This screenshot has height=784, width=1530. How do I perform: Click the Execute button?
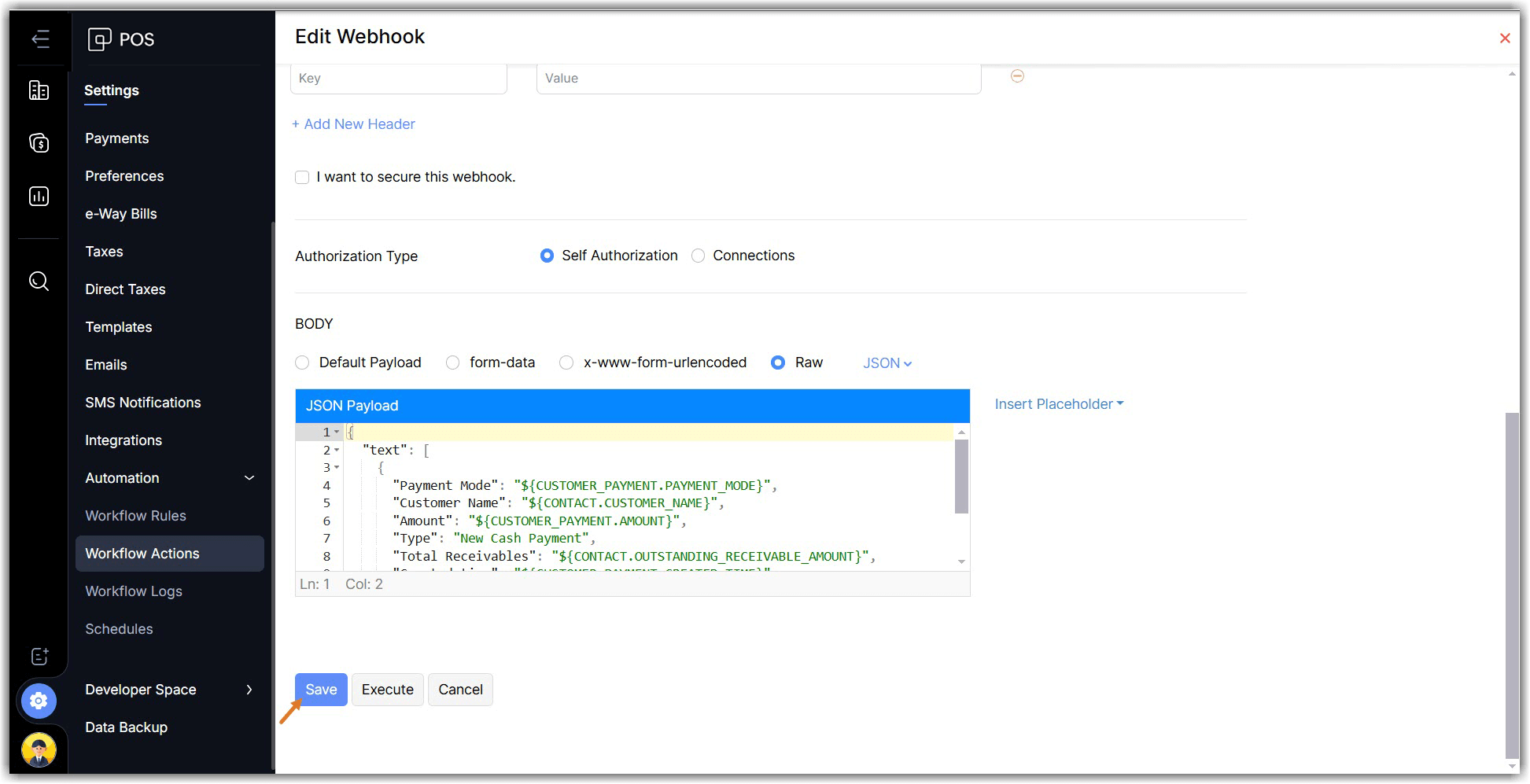(387, 690)
